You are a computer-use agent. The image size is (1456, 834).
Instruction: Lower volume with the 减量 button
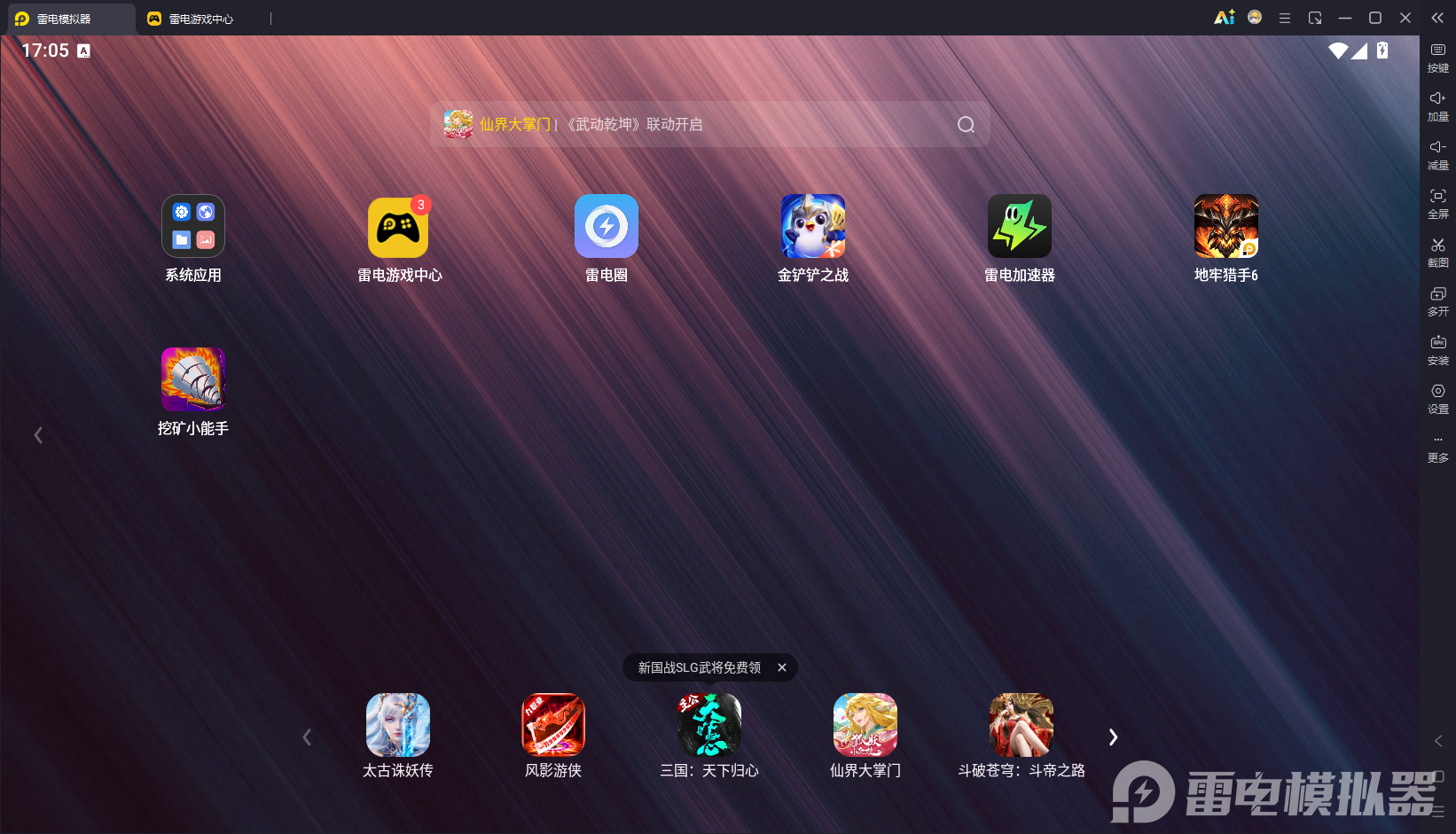point(1438,155)
